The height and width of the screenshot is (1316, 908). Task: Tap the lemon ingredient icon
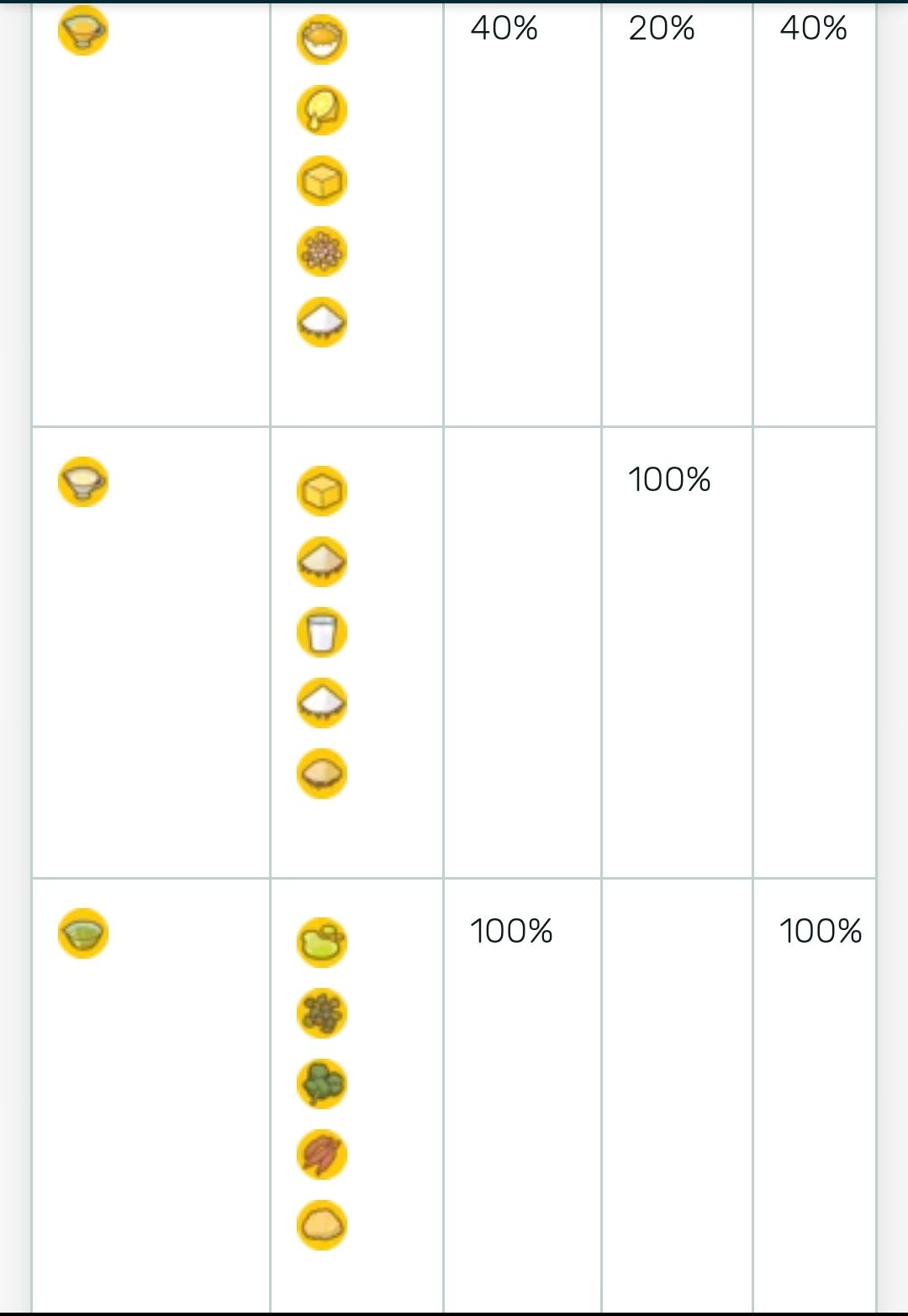pyautogui.click(x=322, y=110)
